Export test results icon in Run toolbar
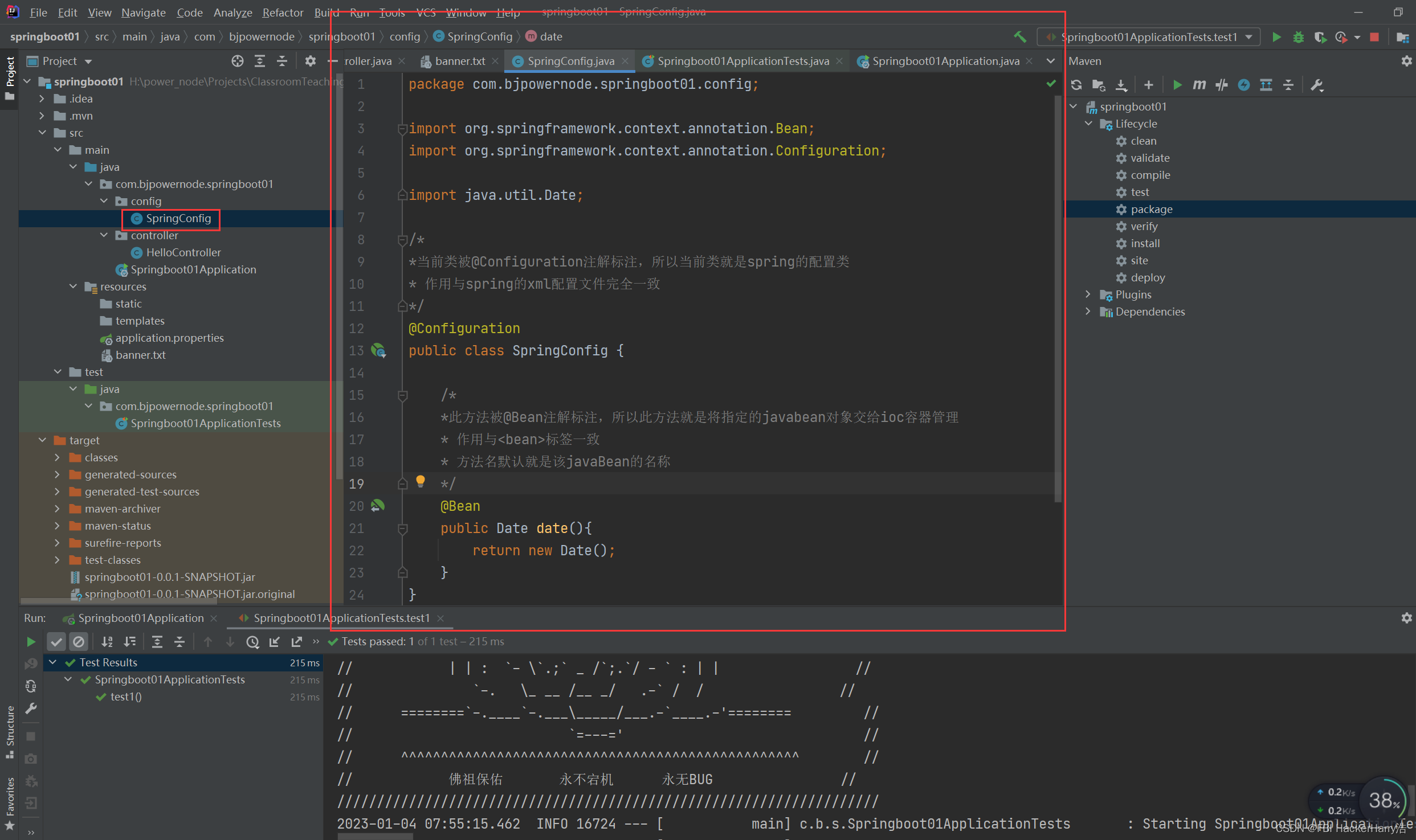This screenshot has width=1416, height=840. coord(297,642)
